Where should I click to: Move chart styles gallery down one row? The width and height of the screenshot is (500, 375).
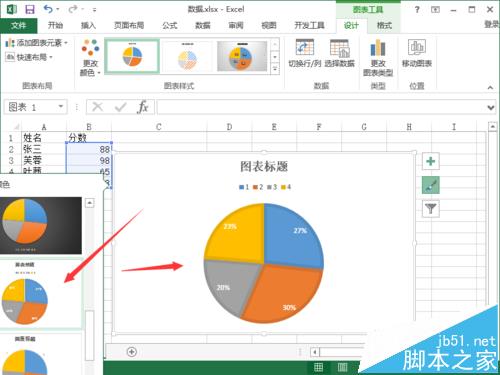[x=275, y=57]
